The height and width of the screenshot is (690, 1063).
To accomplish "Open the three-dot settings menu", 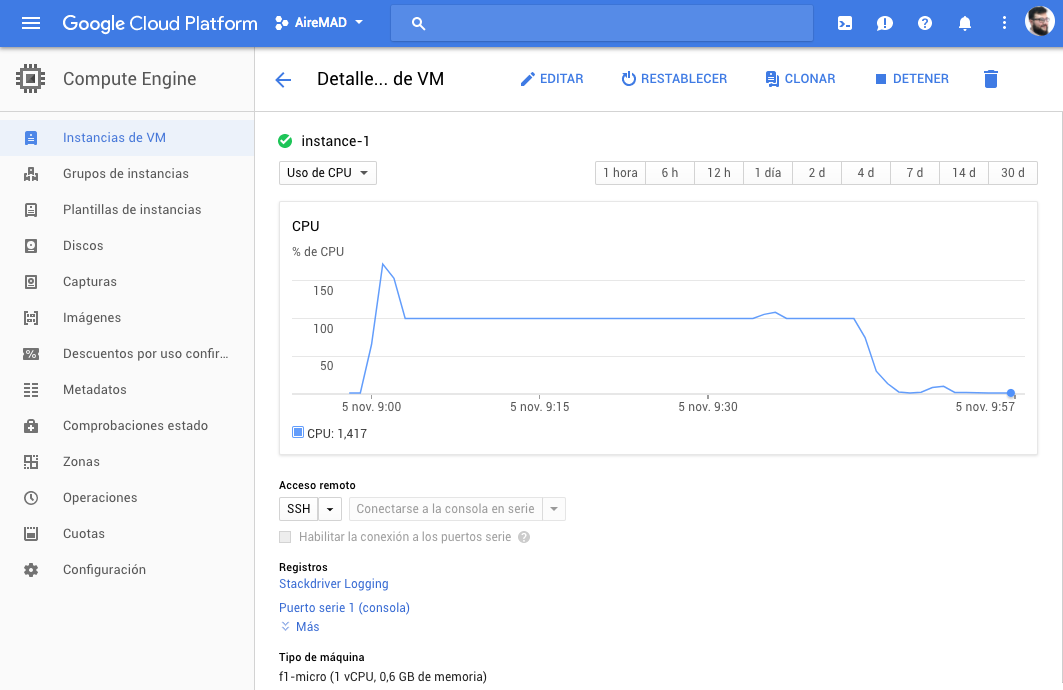I will pyautogui.click(x=1005, y=23).
